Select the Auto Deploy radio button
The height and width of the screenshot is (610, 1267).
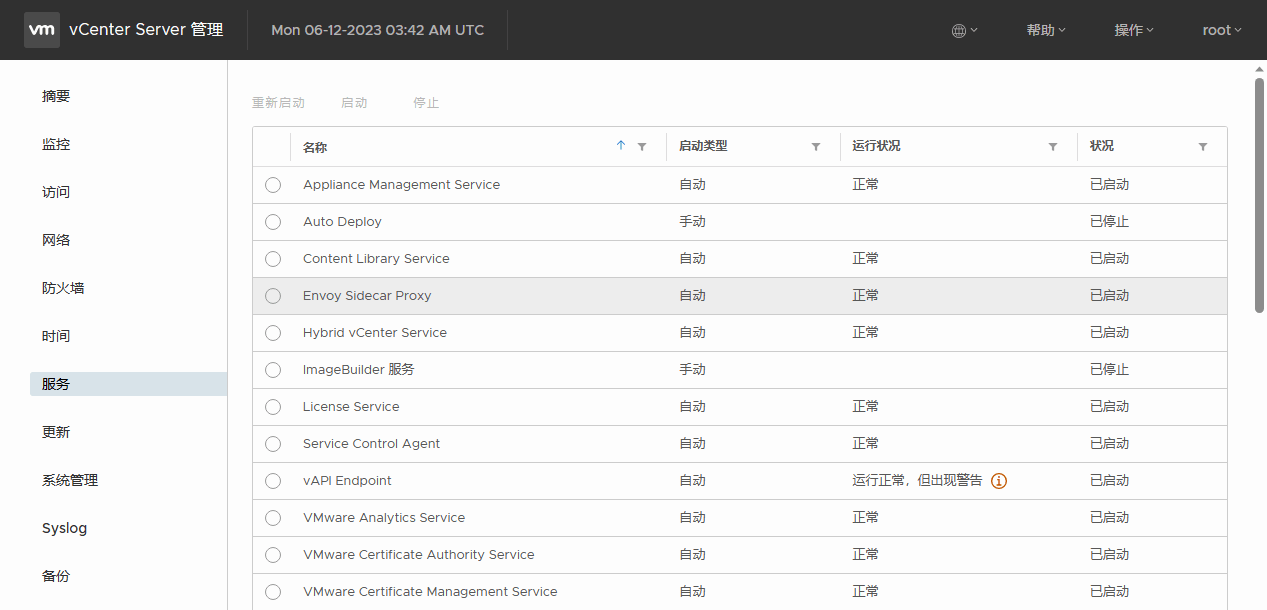pyautogui.click(x=273, y=222)
